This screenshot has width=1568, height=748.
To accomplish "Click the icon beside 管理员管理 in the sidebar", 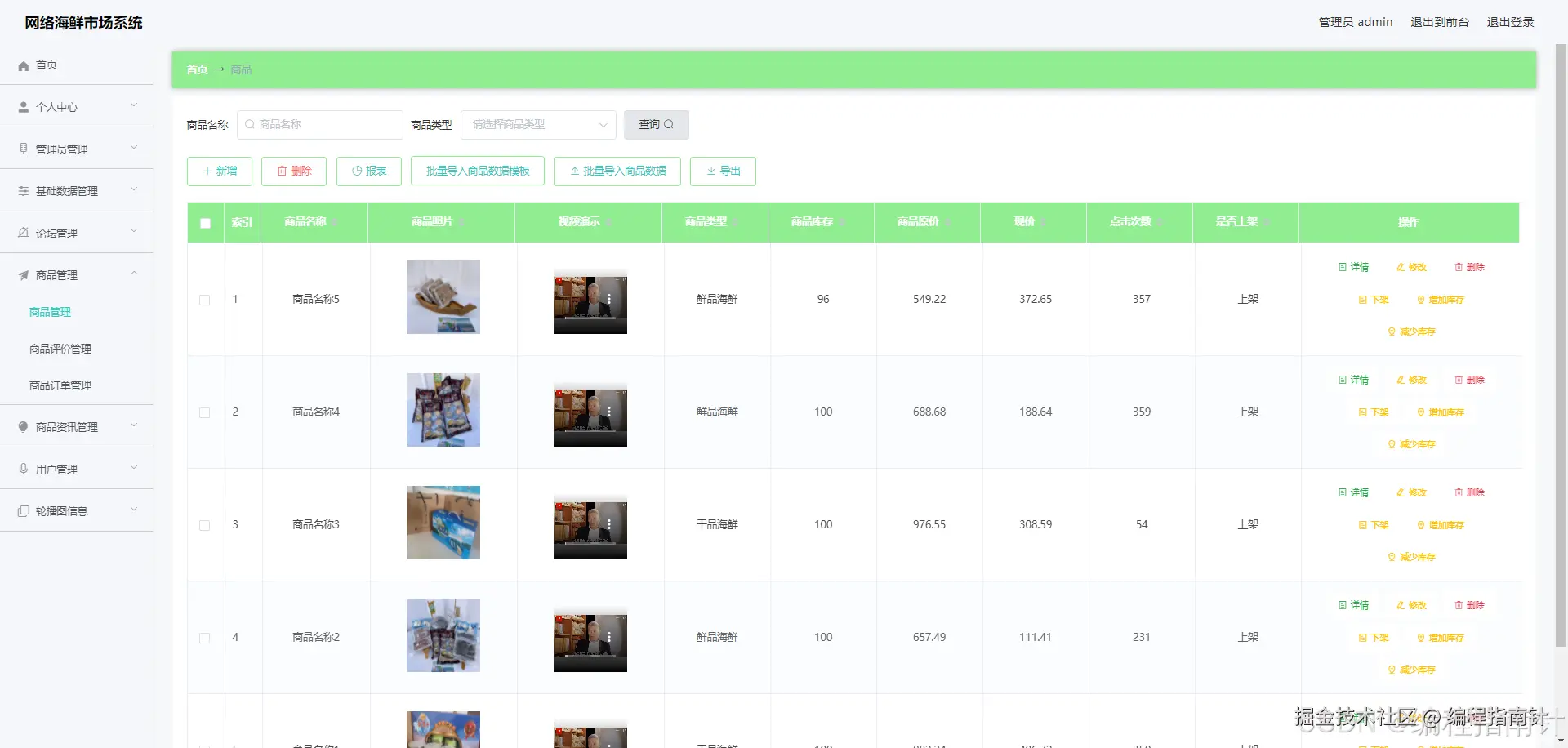I will pyautogui.click(x=24, y=149).
